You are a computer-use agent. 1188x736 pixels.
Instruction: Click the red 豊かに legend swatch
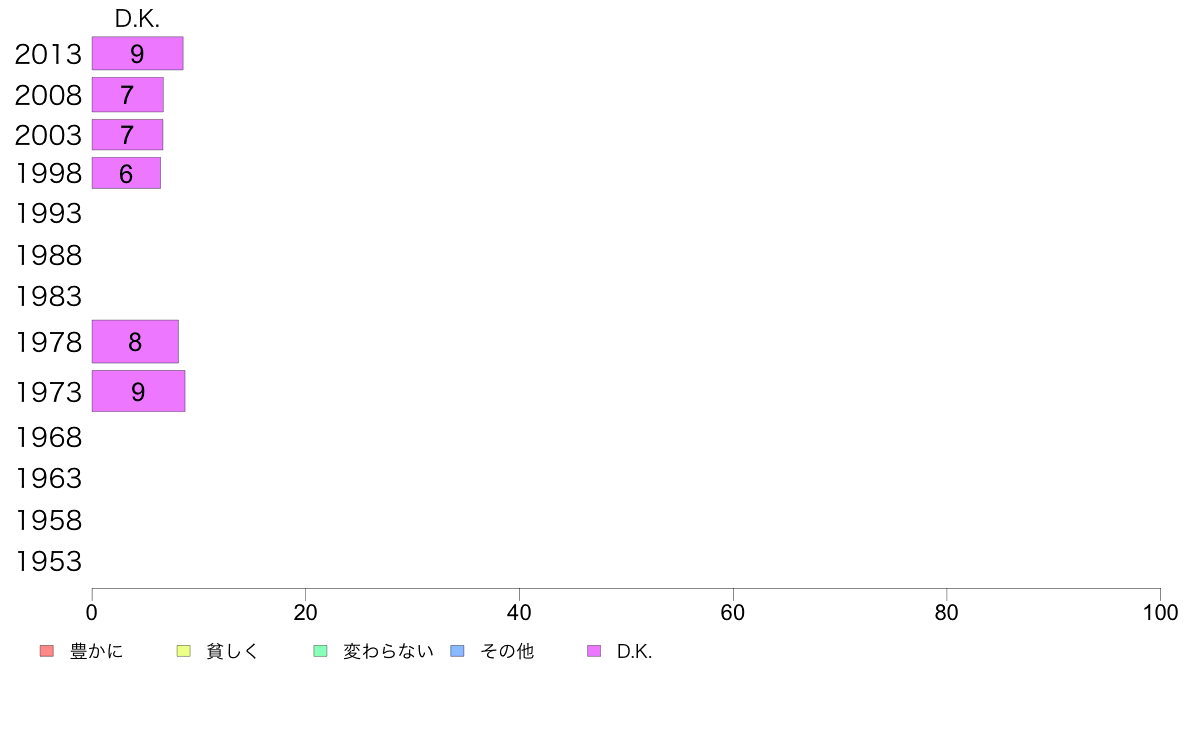pyautogui.click(x=47, y=651)
